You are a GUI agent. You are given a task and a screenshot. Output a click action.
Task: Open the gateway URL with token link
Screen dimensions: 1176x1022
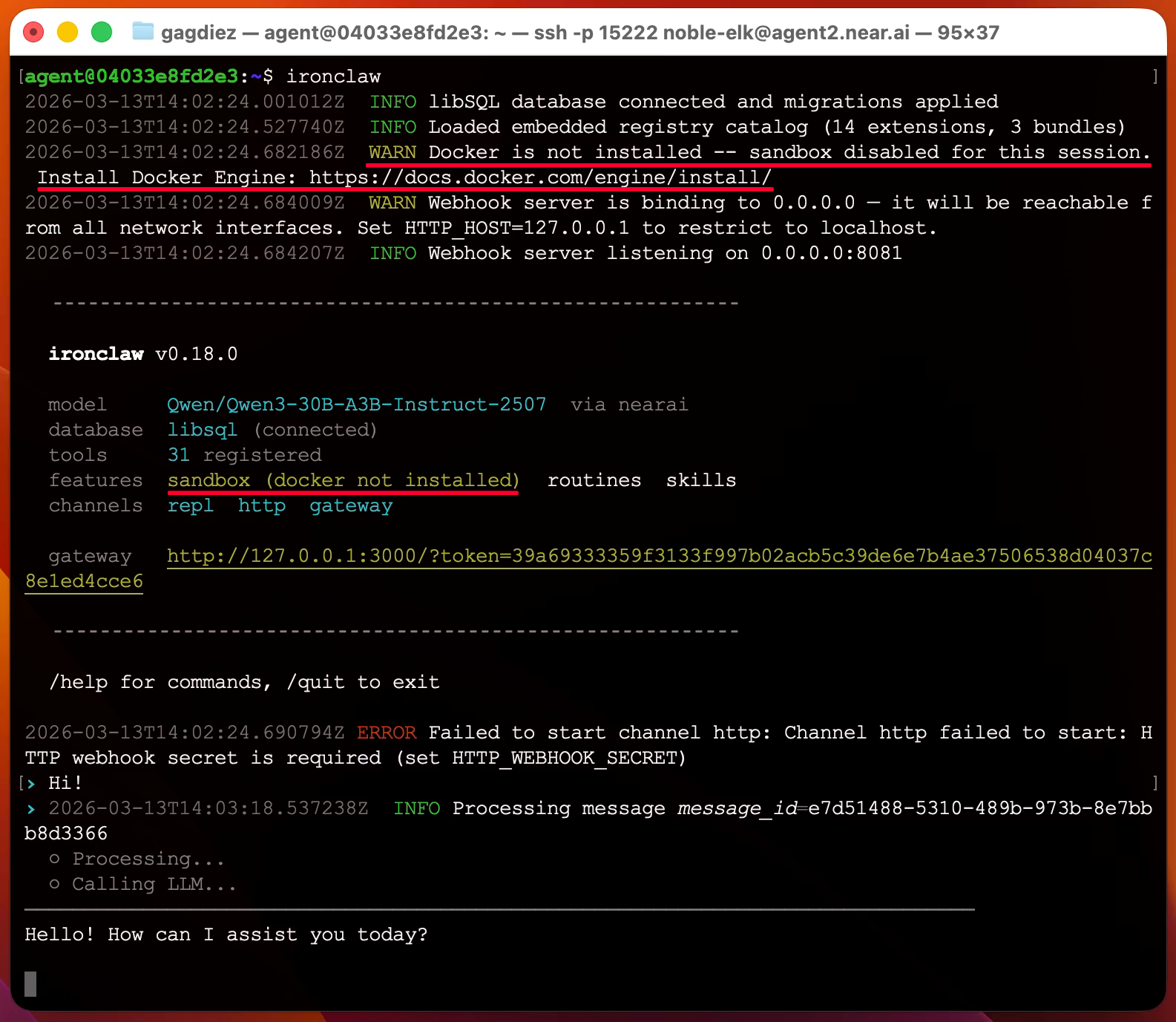point(660,556)
